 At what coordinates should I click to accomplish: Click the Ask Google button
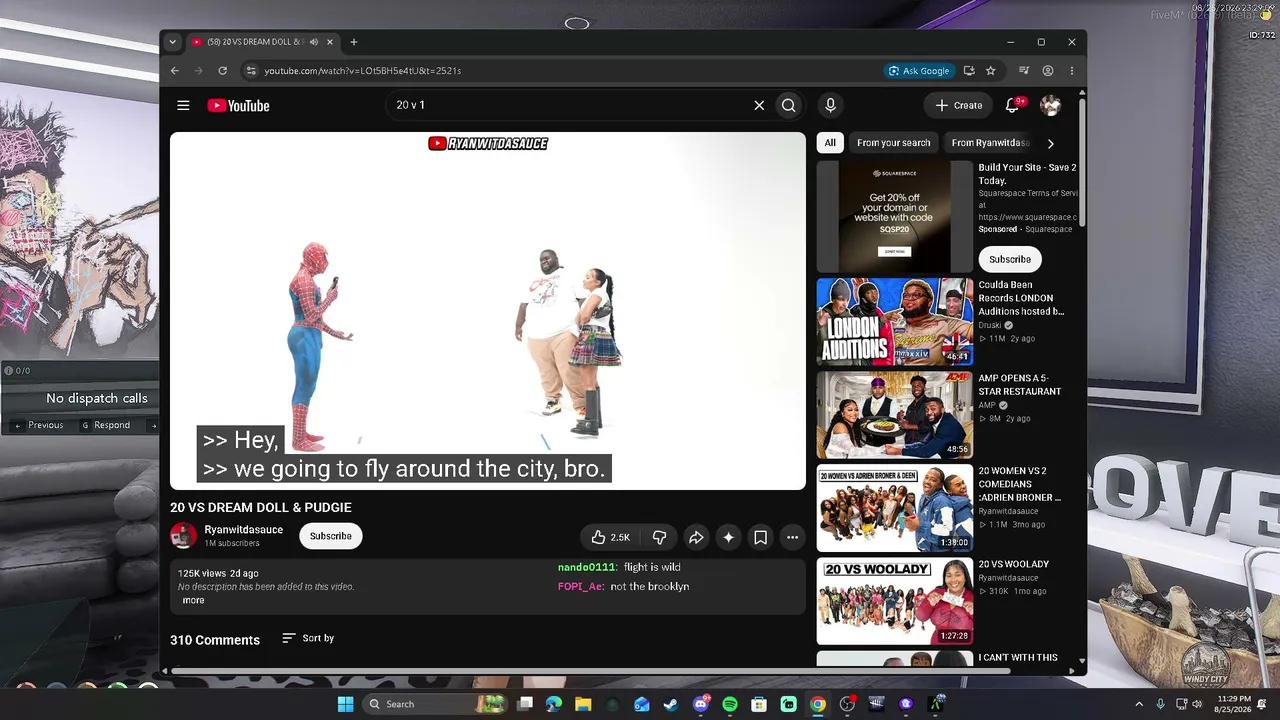[x=919, y=71]
